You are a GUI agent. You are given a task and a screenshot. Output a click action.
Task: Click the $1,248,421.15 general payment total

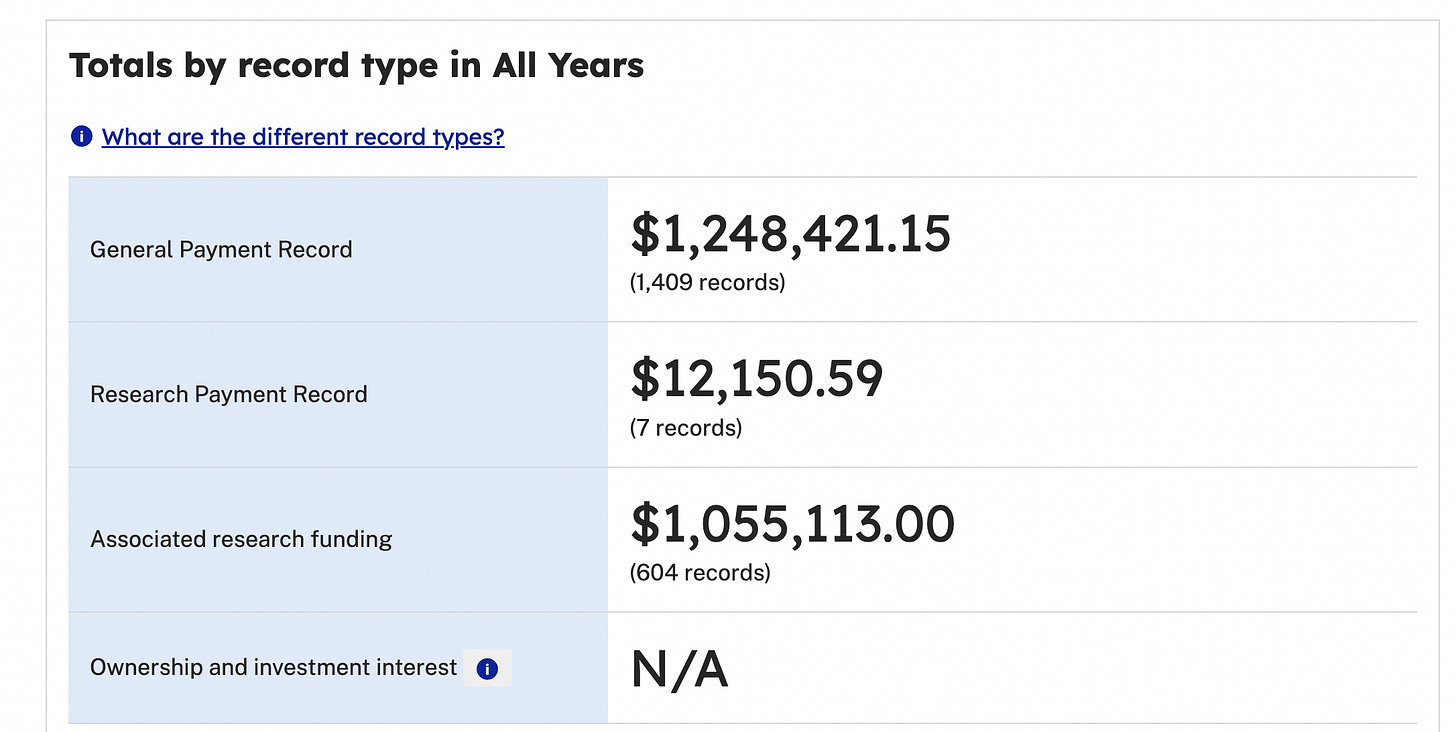click(790, 235)
